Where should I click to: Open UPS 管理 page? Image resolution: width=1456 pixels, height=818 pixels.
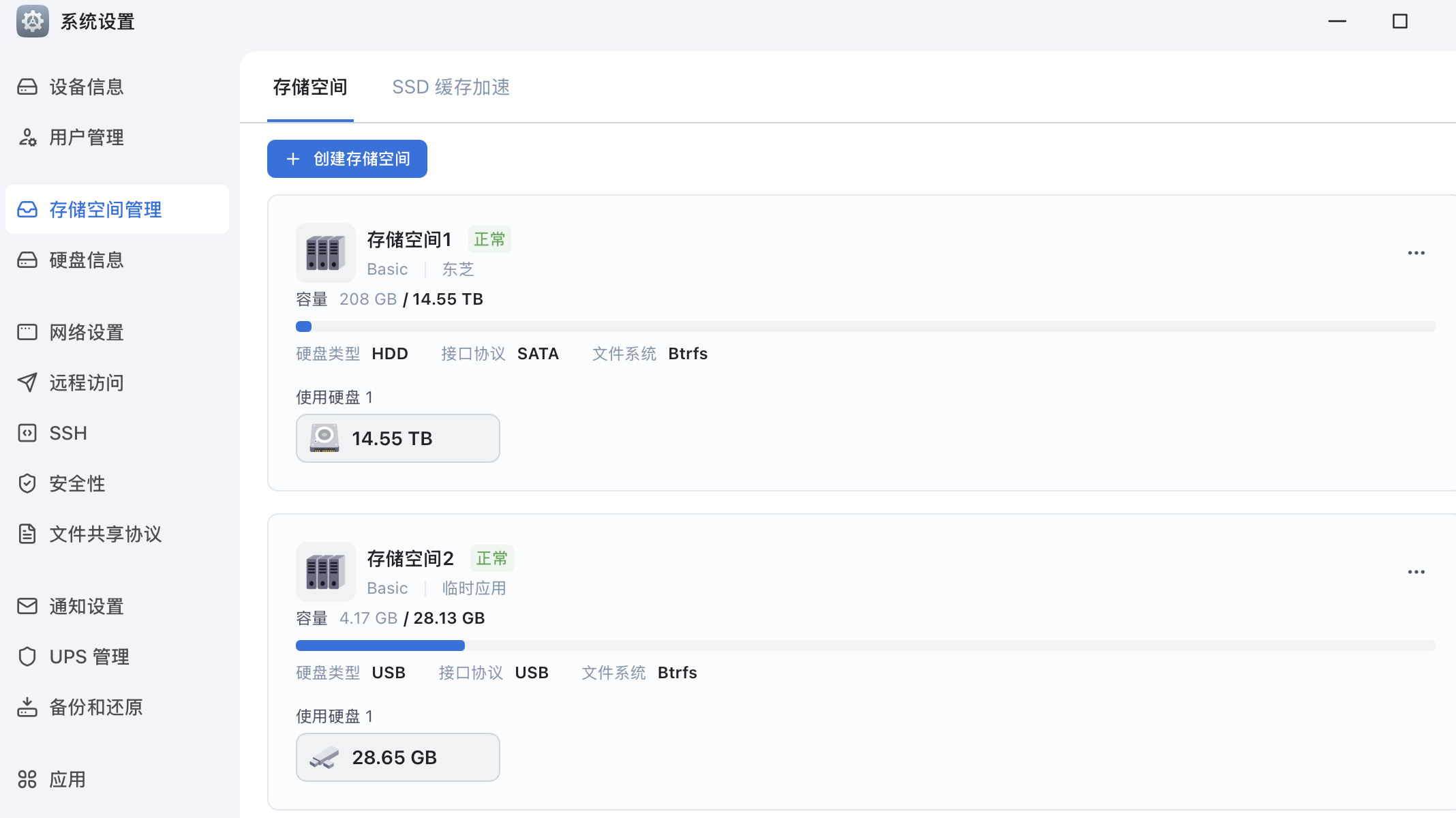coord(117,657)
